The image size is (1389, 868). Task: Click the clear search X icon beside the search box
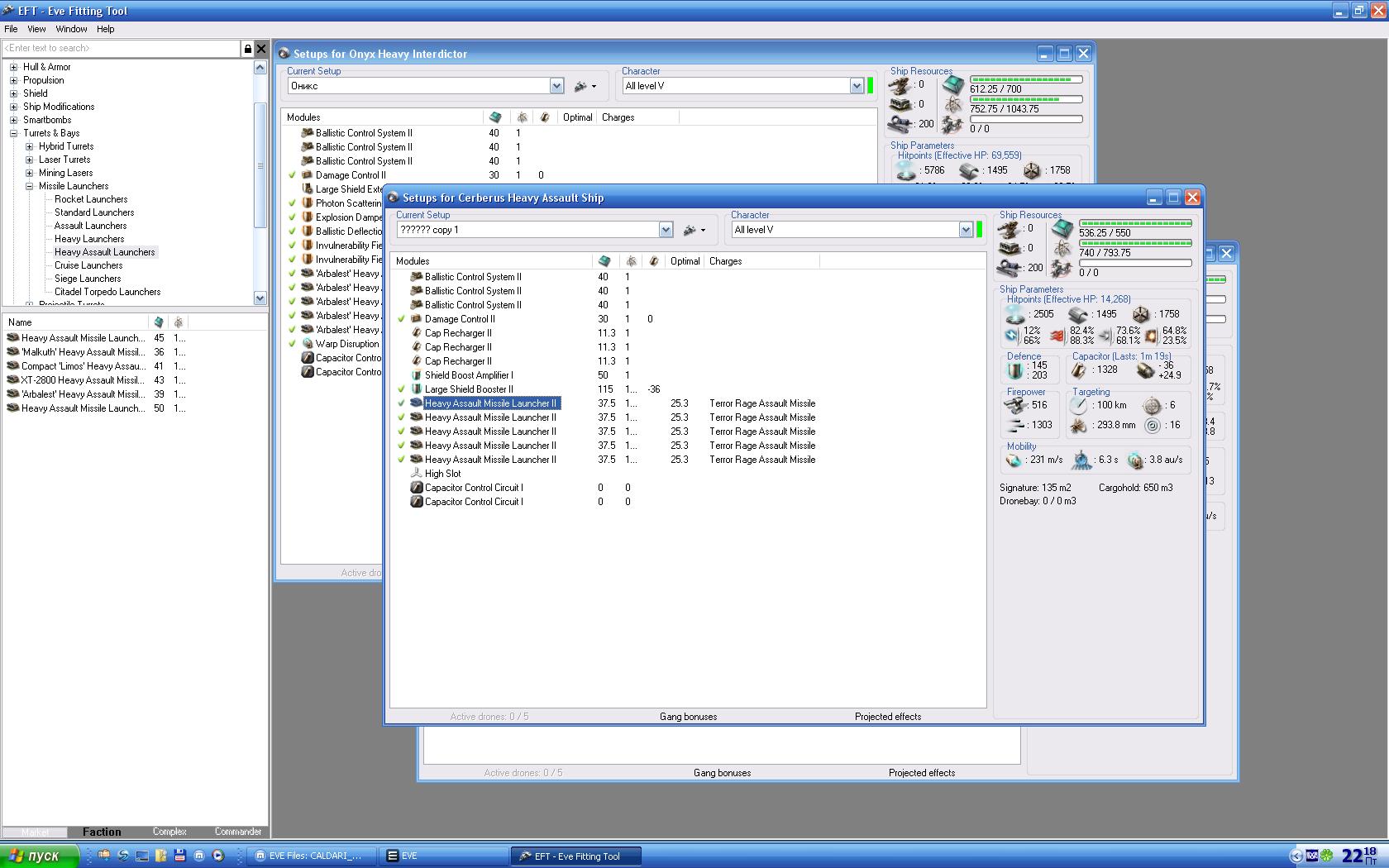(x=260, y=49)
